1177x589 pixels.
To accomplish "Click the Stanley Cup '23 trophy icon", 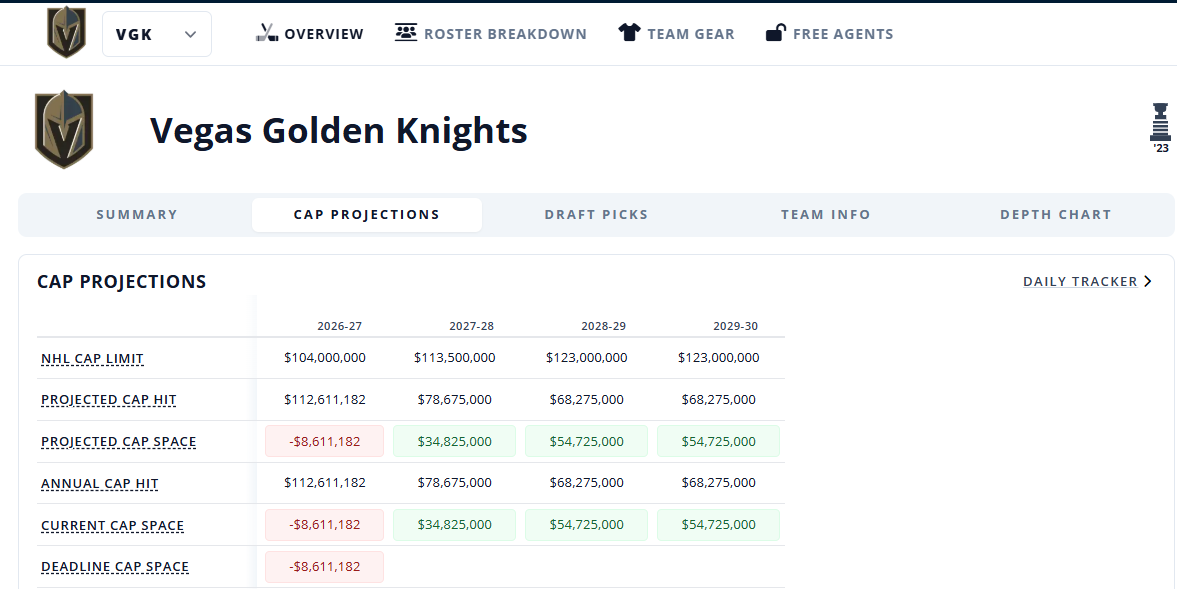I will (x=1160, y=128).
